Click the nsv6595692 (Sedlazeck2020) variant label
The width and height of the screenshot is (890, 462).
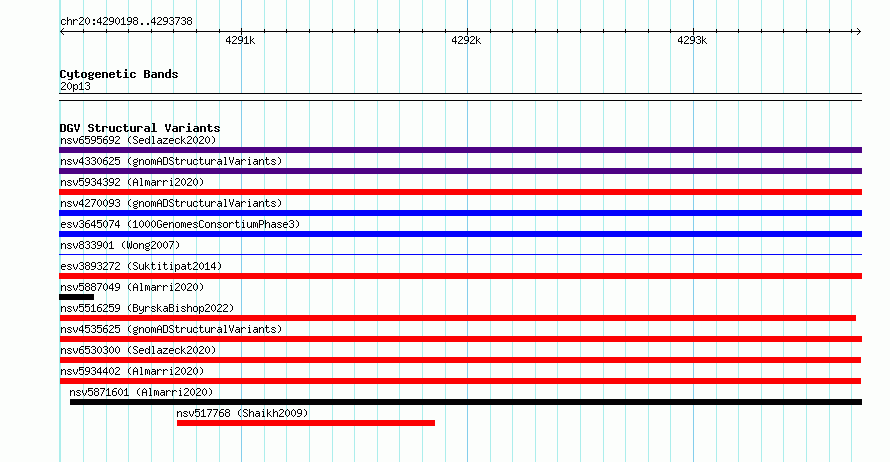point(138,140)
